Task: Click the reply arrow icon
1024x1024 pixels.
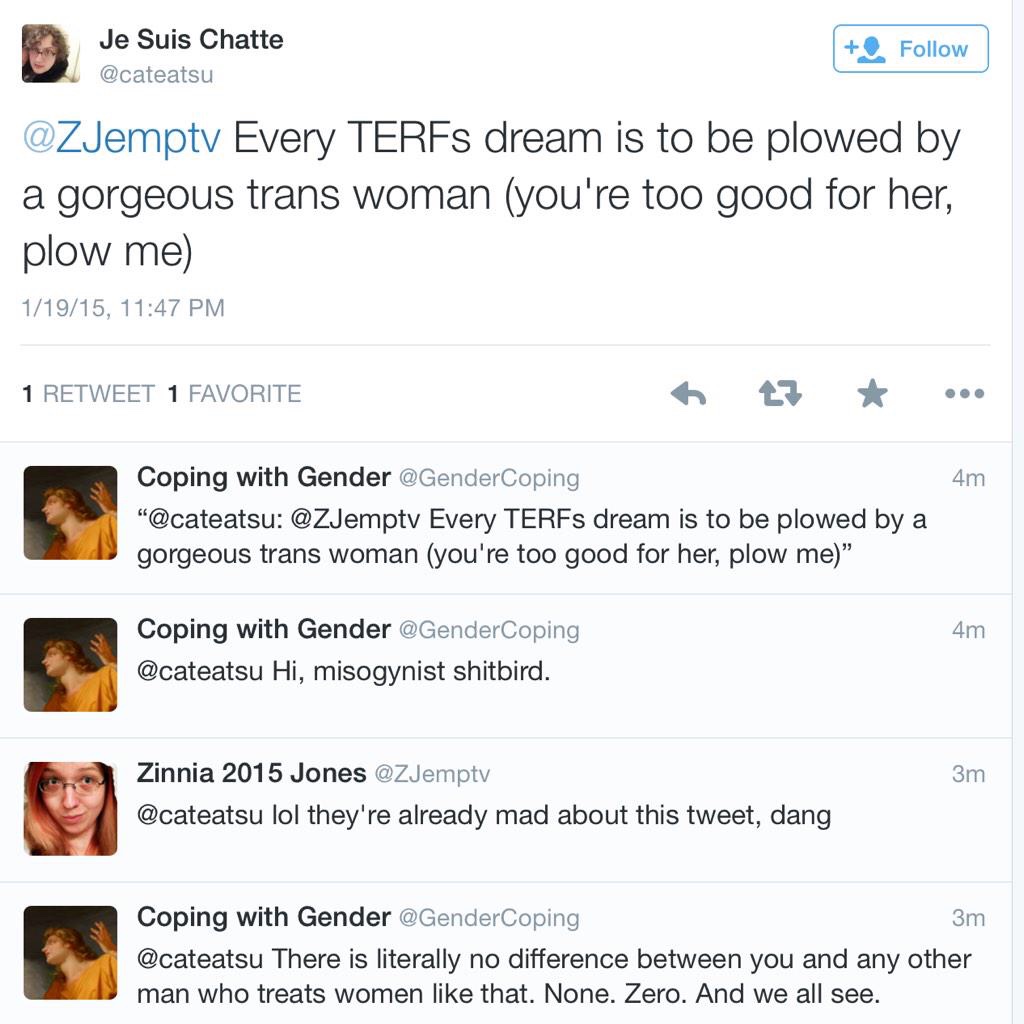Action: point(688,394)
